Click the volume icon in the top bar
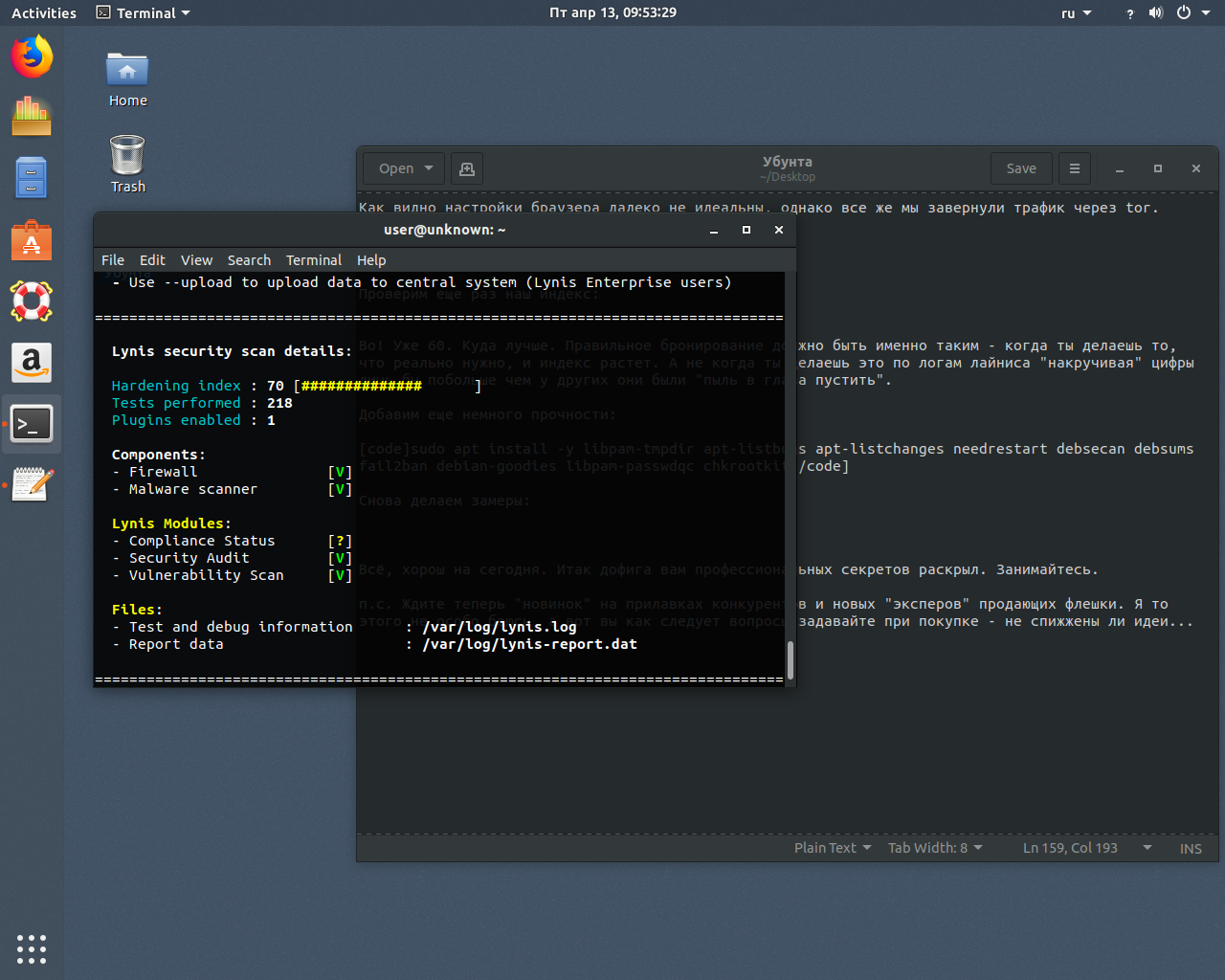1225x980 pixels. [x=1156, y=12]
